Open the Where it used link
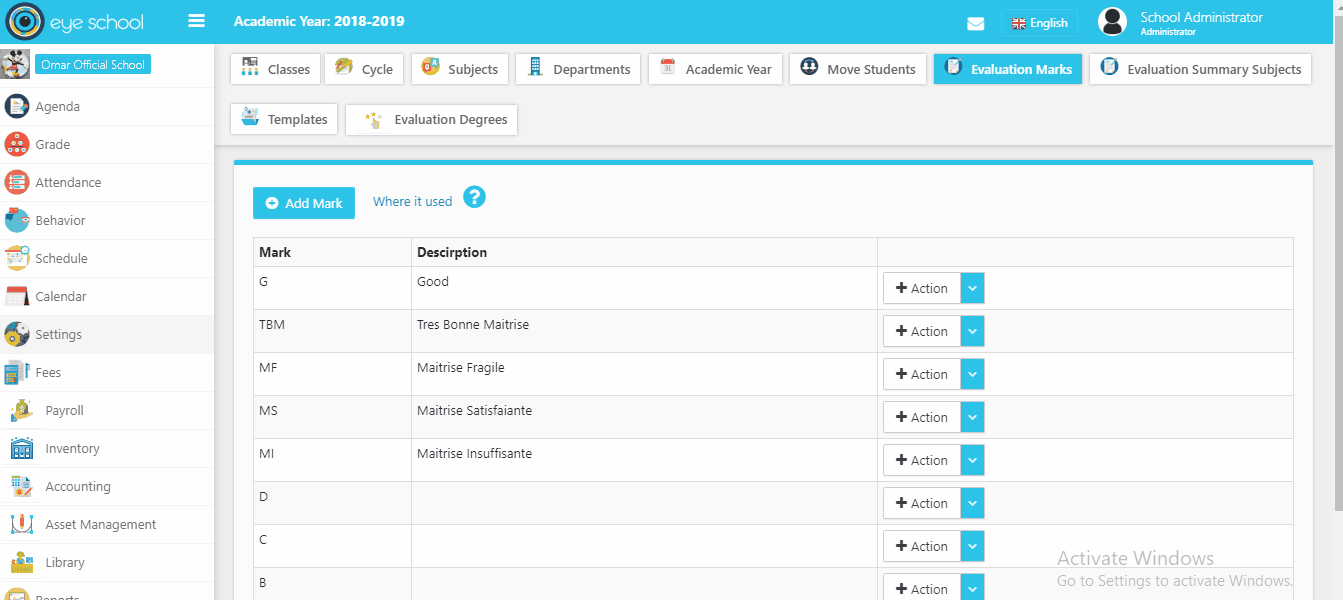 [412, 201]
